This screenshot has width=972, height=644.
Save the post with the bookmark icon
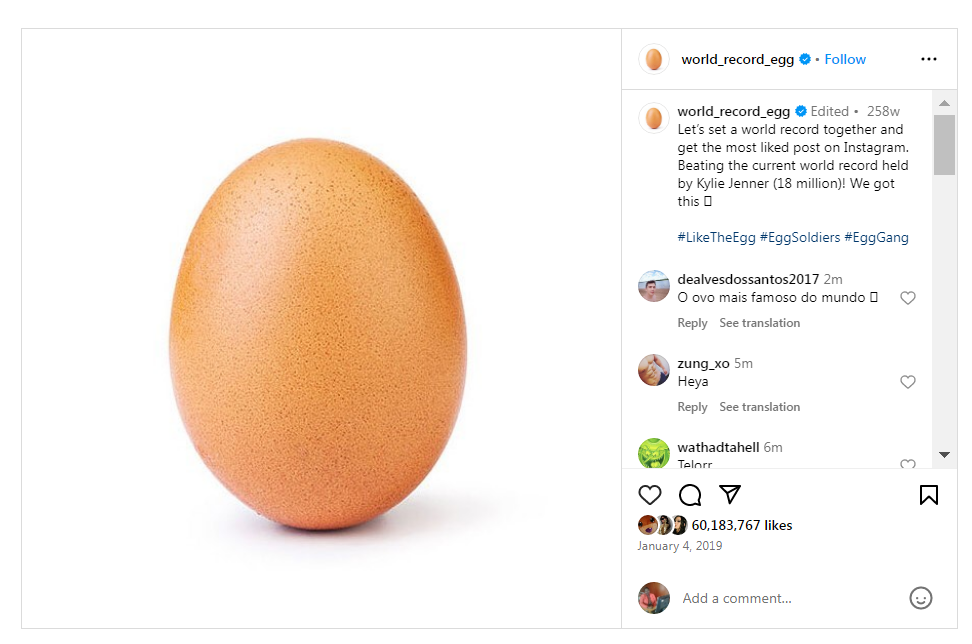(x=928, y=494)
